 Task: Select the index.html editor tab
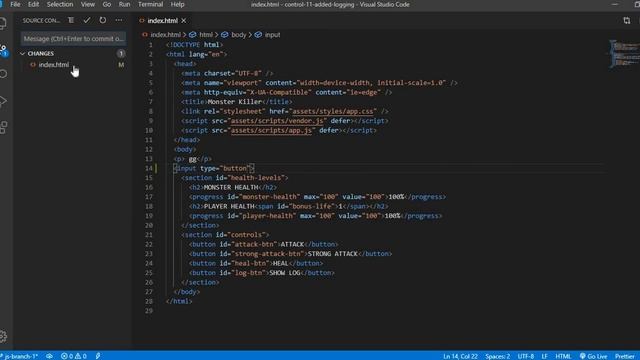162,20
